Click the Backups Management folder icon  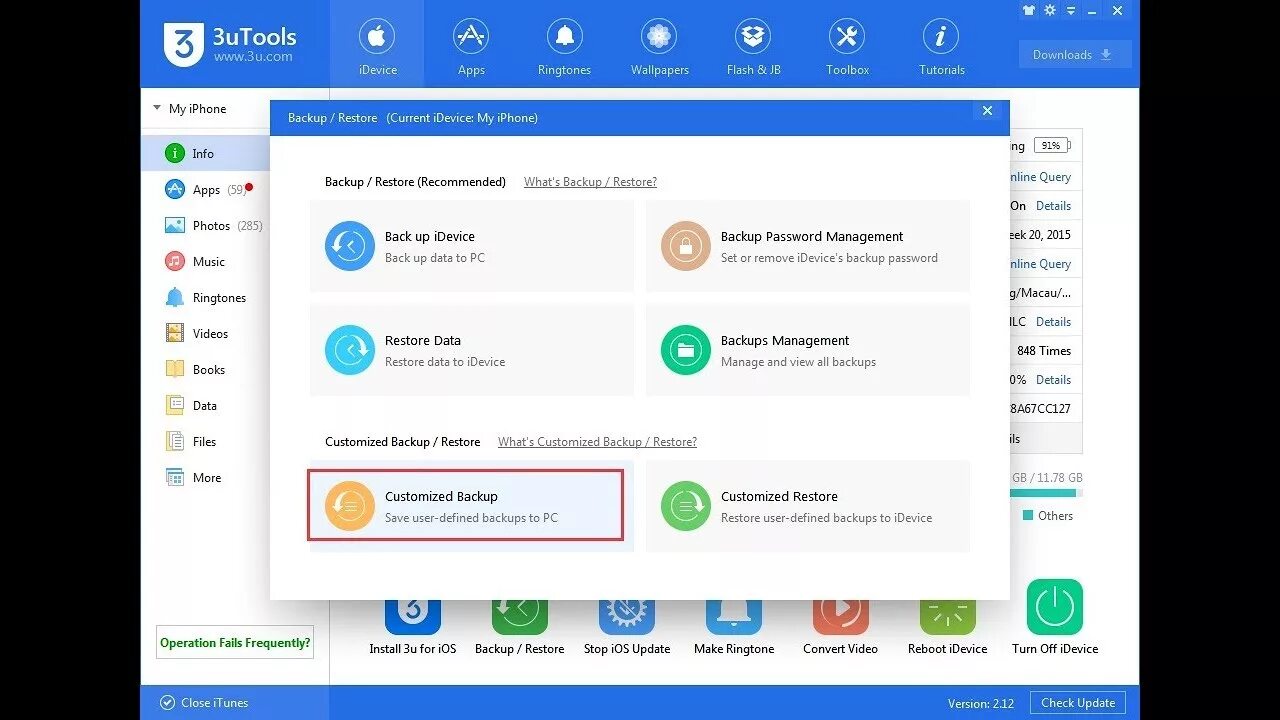pos(686,350)
